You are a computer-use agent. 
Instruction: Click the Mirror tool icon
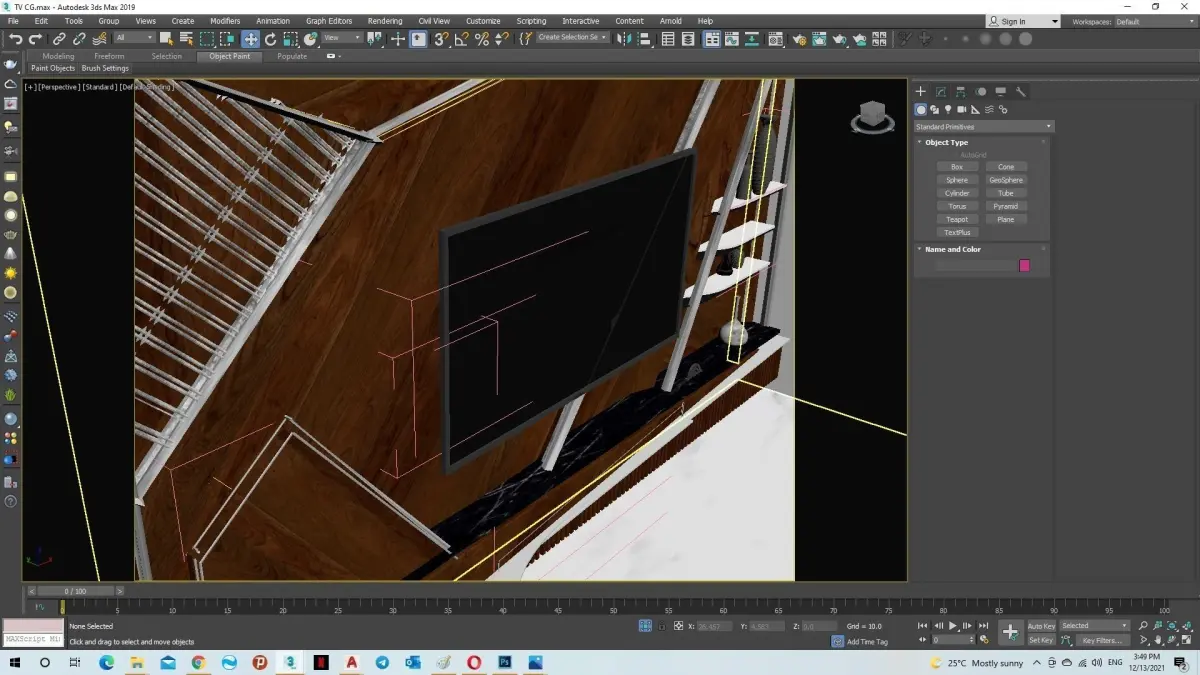pyautogui.click(x=622, y=39)
